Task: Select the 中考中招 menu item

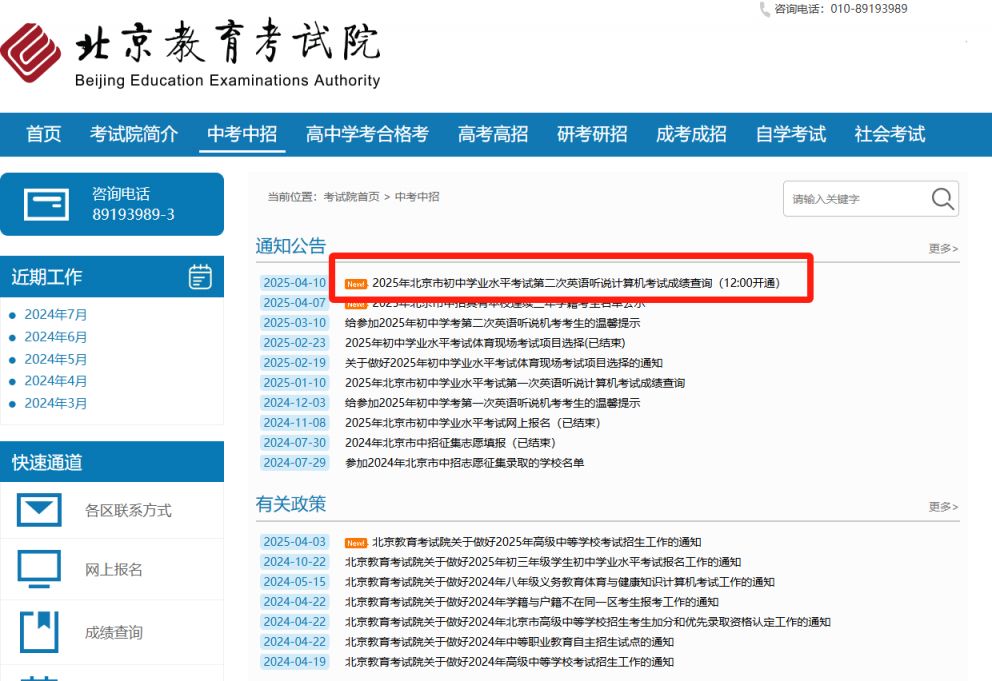Action: [x=242, y=134]
